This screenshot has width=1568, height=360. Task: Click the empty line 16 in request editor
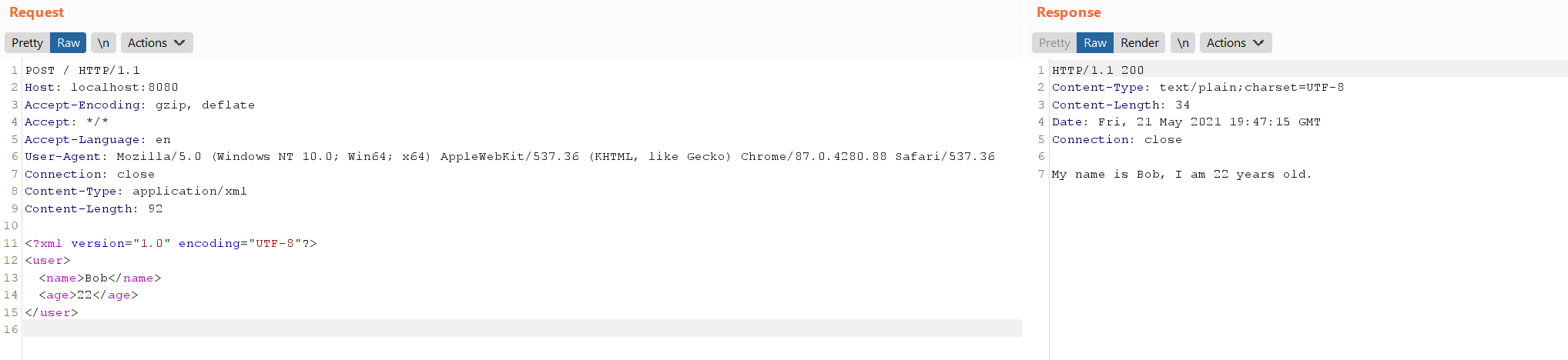[x=522, y=329]
